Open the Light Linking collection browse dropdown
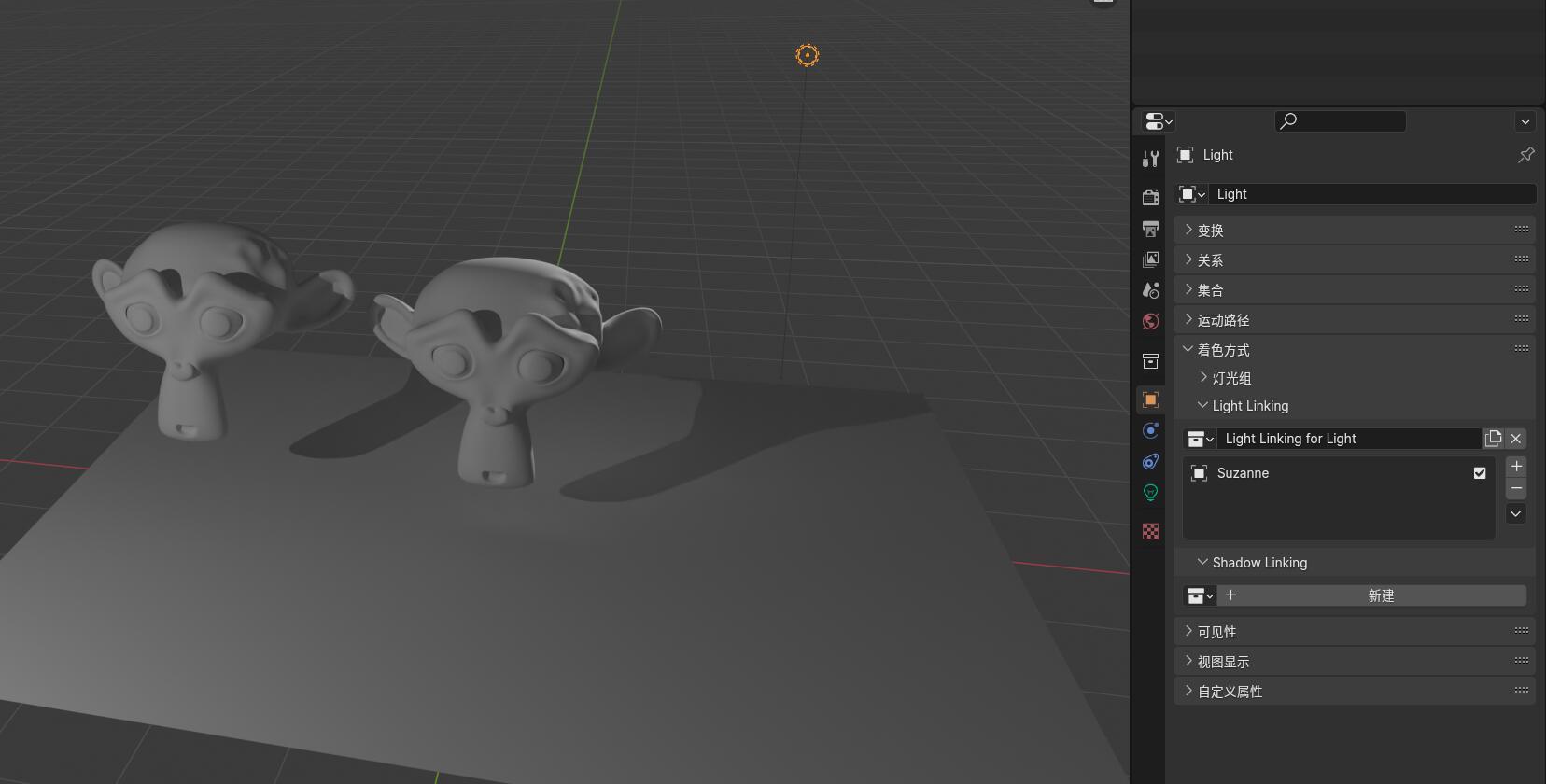 [x=1200, y=439]
